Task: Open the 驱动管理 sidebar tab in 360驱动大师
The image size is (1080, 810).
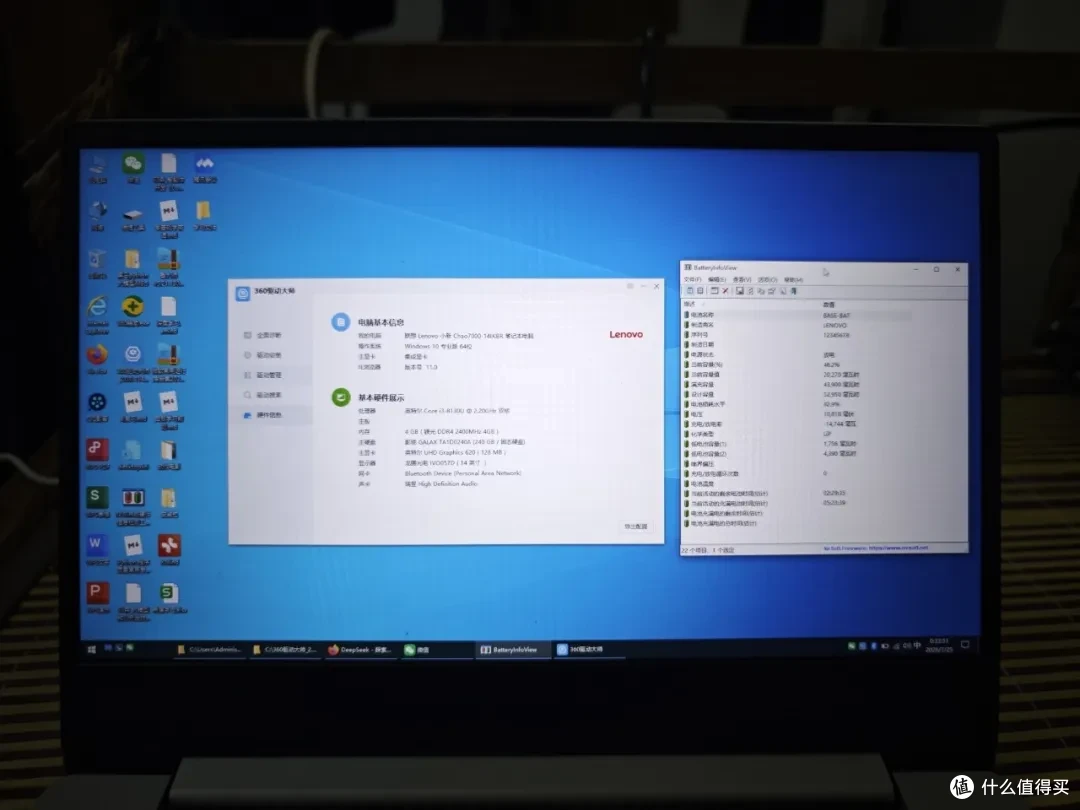Action: [269, 375]
